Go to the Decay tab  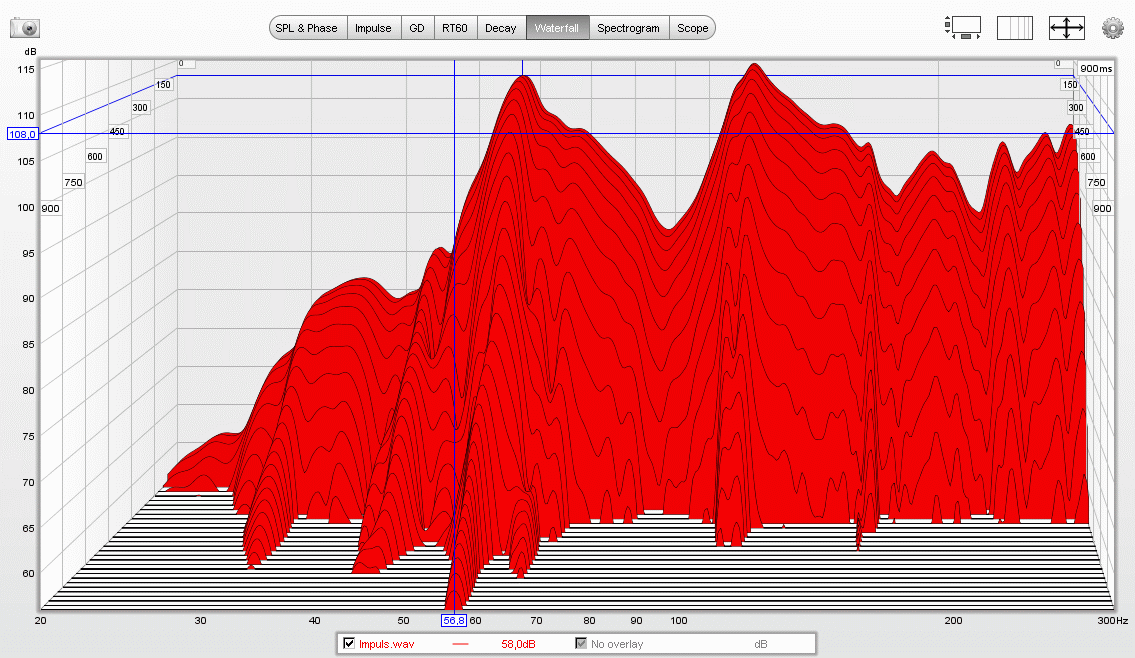(501, 28)
